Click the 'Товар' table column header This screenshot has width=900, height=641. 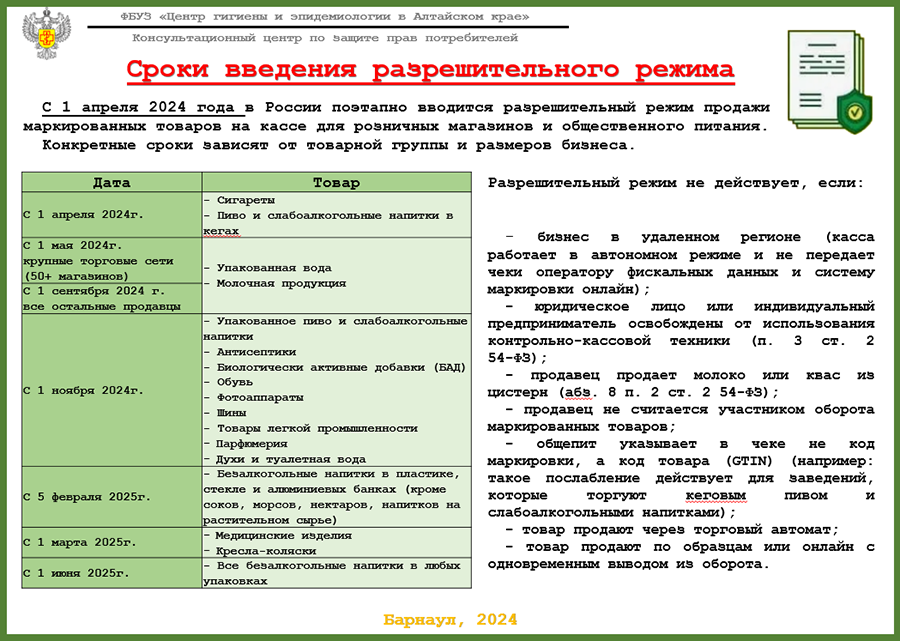pyautogui.click(x=336, y=183)
